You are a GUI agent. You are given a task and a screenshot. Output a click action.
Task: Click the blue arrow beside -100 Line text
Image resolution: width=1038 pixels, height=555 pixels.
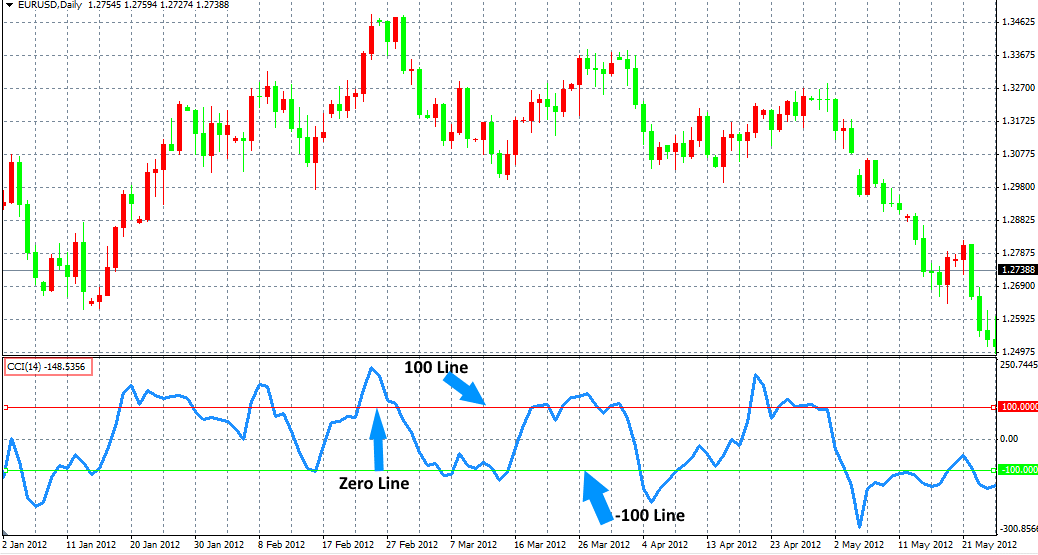coord(596,497)
